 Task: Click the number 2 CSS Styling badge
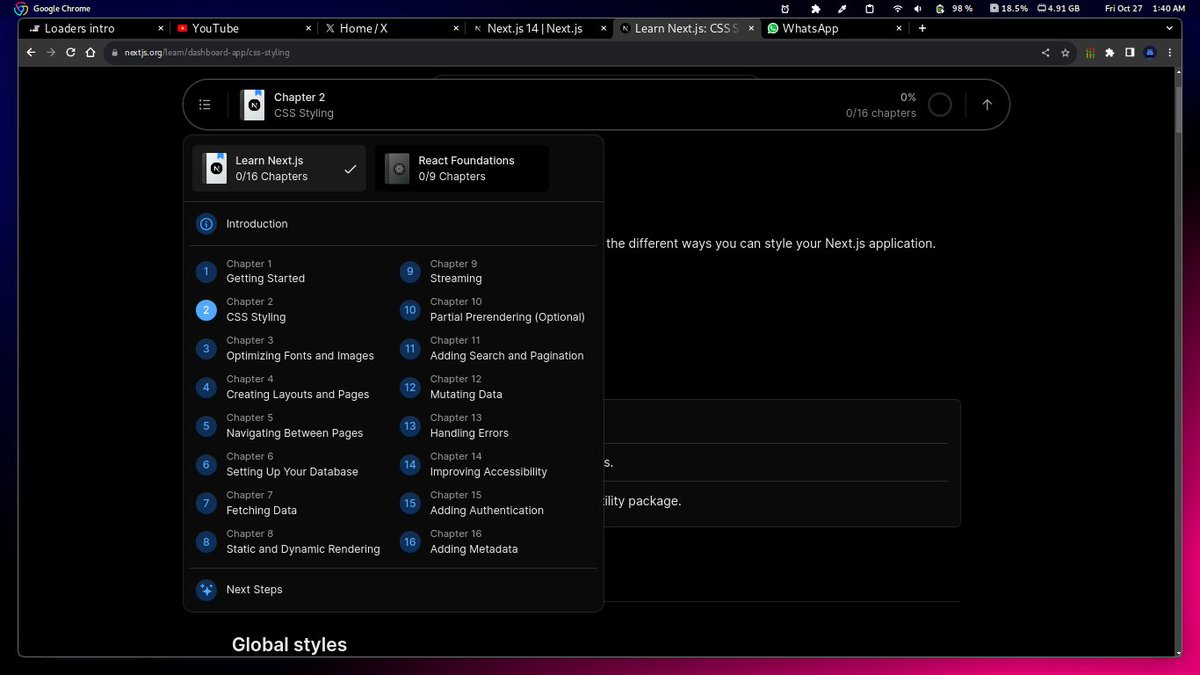206,310
